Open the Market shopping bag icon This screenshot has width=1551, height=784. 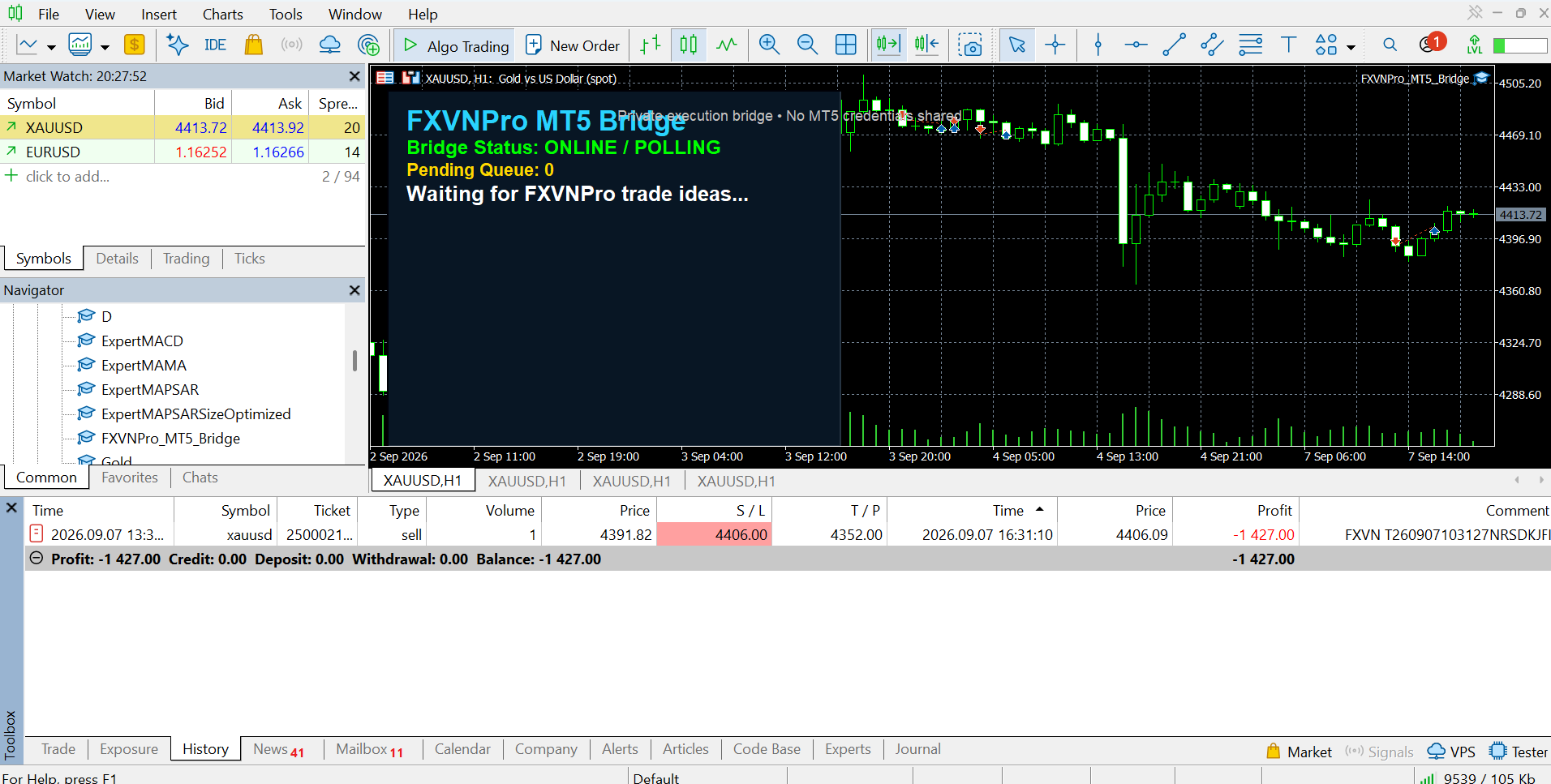pos(254,45)
